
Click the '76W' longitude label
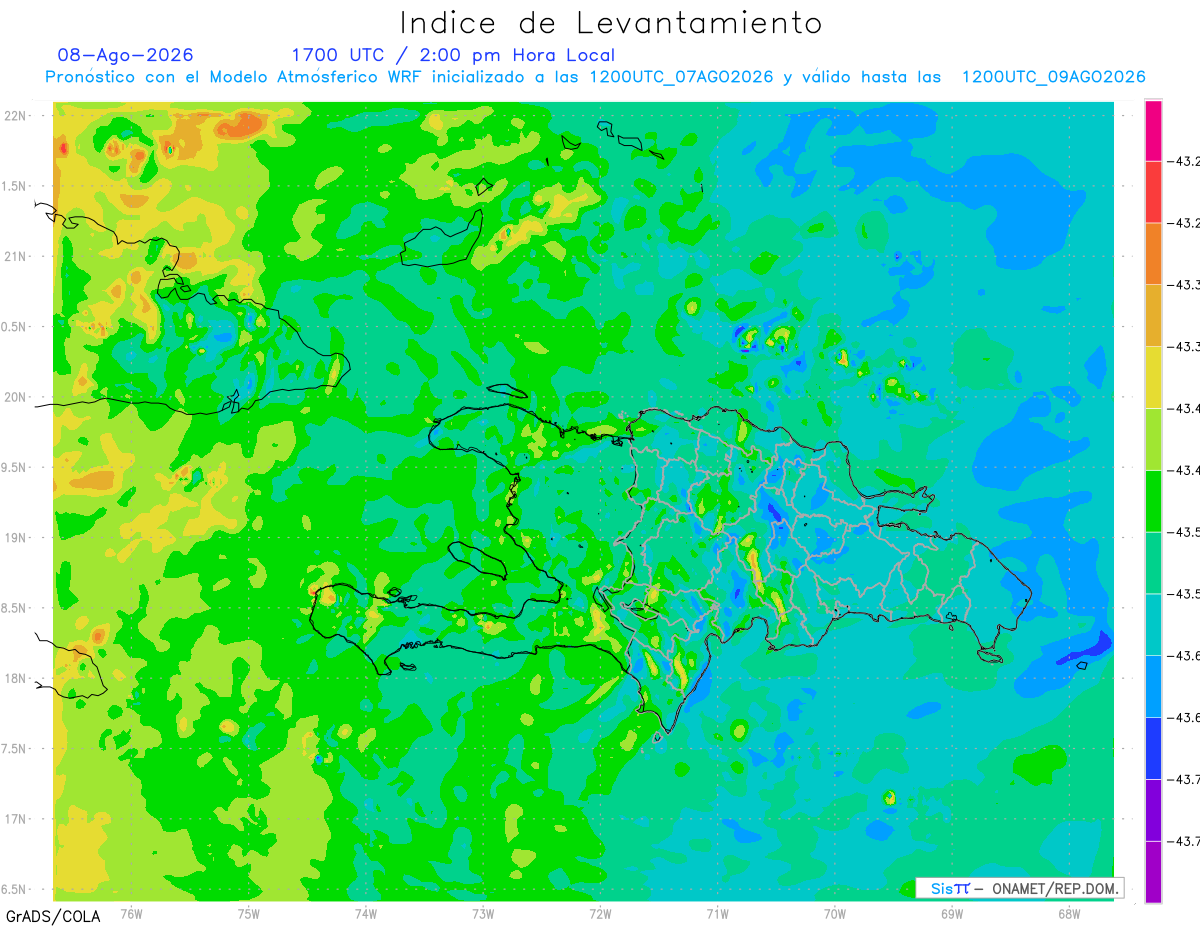tap(131, 913)
